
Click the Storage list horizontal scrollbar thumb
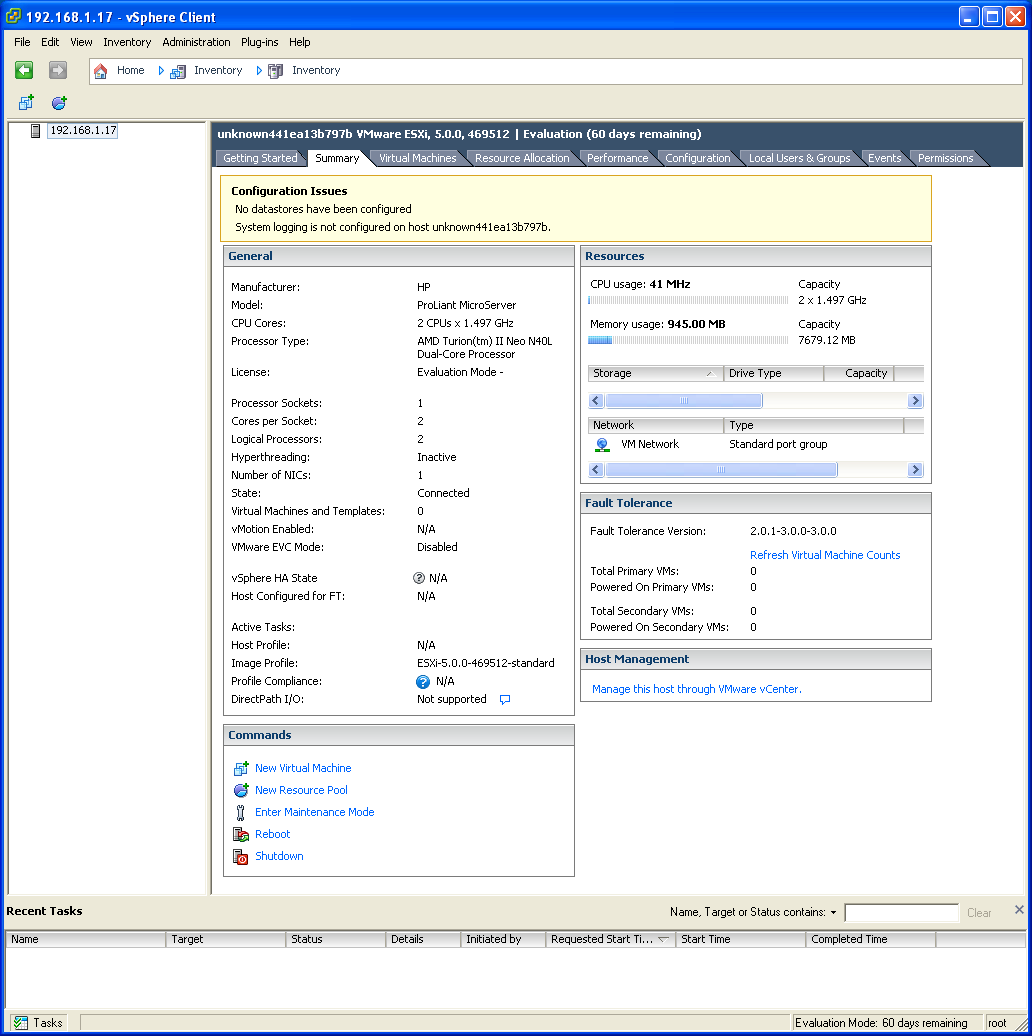pos(684,401)
